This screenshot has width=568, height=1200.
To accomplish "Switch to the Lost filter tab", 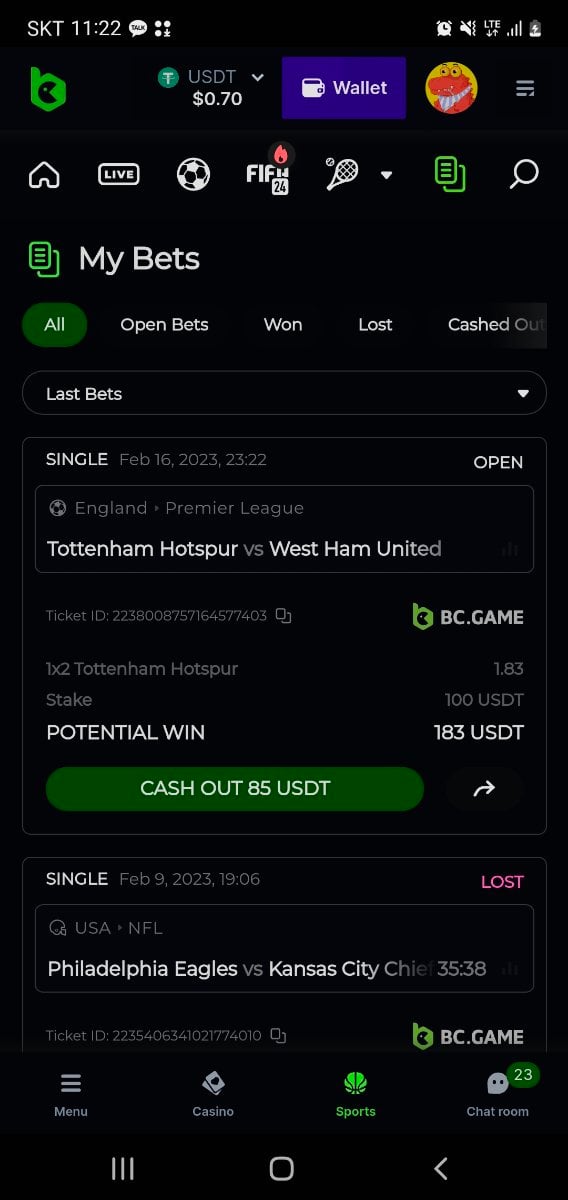I will tap(375, 325).
